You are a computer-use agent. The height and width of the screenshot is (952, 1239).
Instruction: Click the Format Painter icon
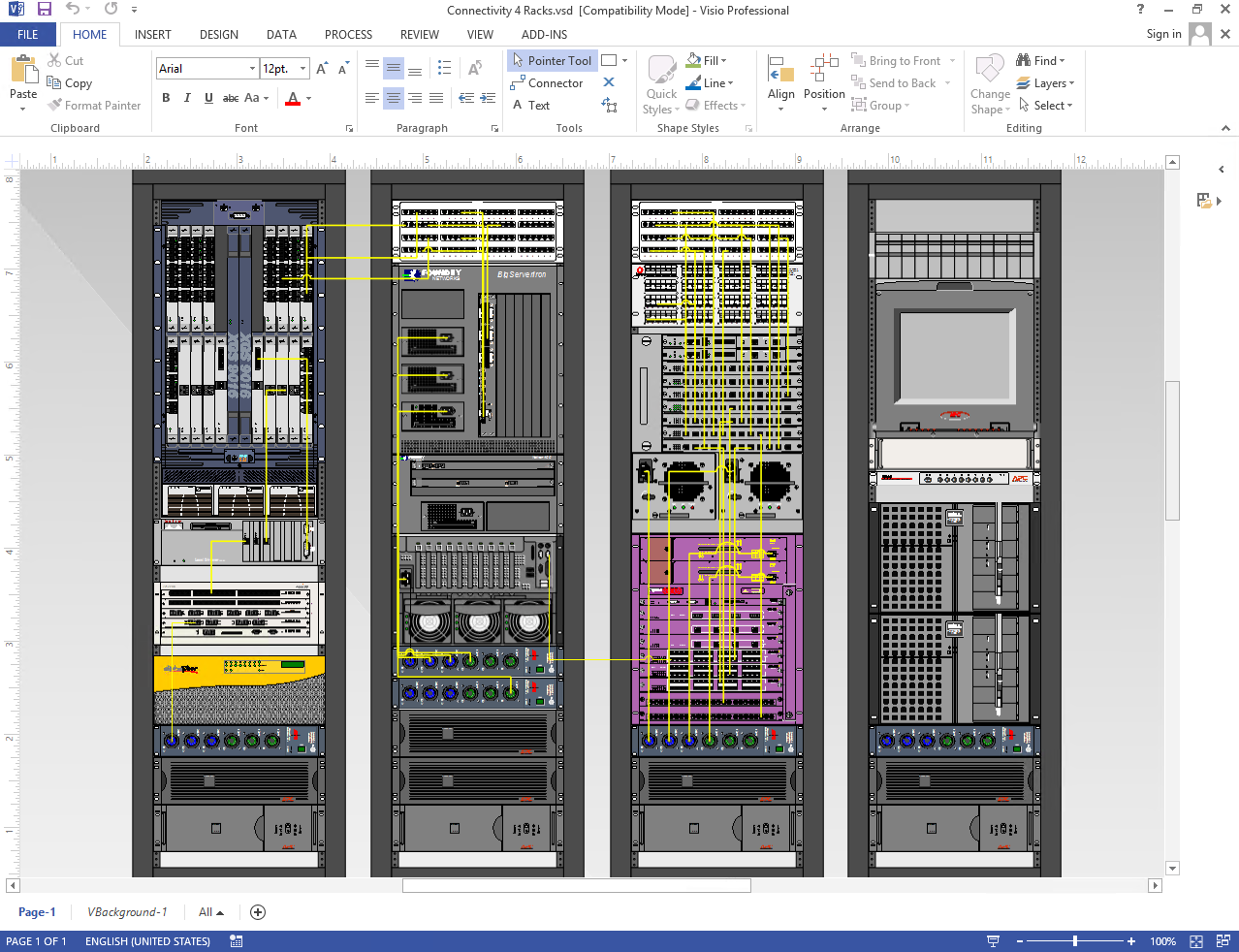(x=56, y=106)
